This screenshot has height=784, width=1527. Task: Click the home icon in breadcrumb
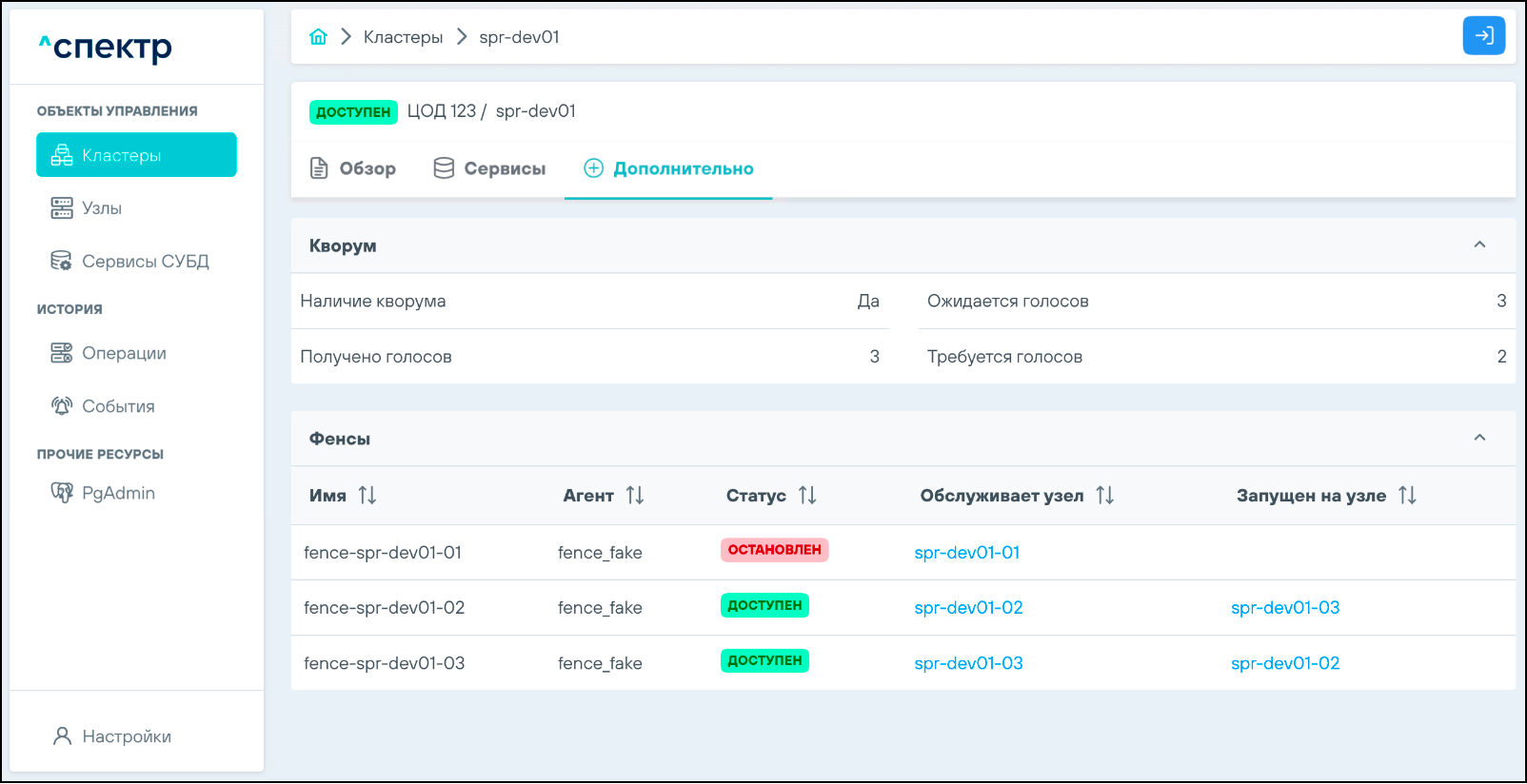point(318,37)
